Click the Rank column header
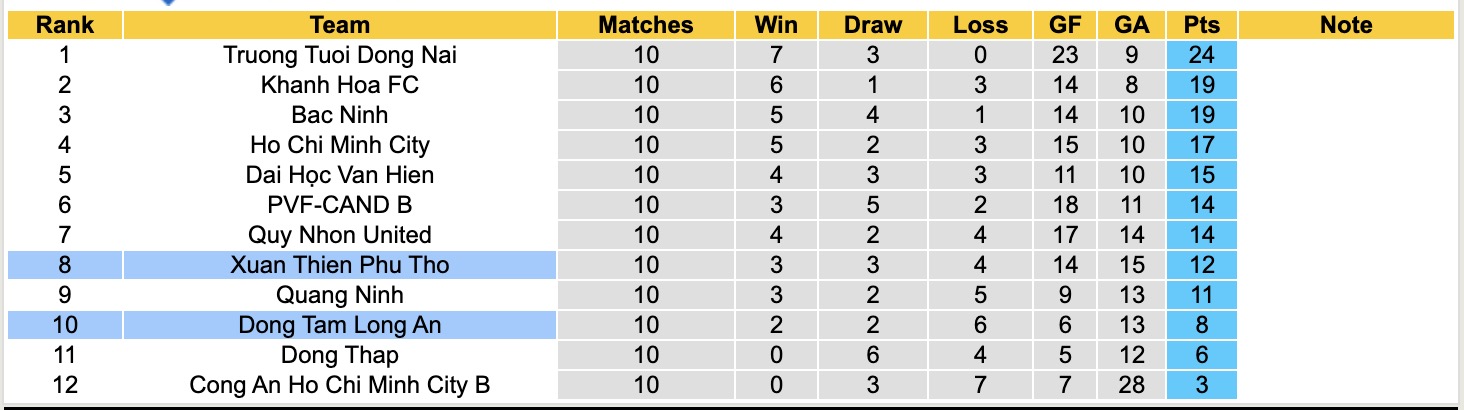 pos(65,25)
